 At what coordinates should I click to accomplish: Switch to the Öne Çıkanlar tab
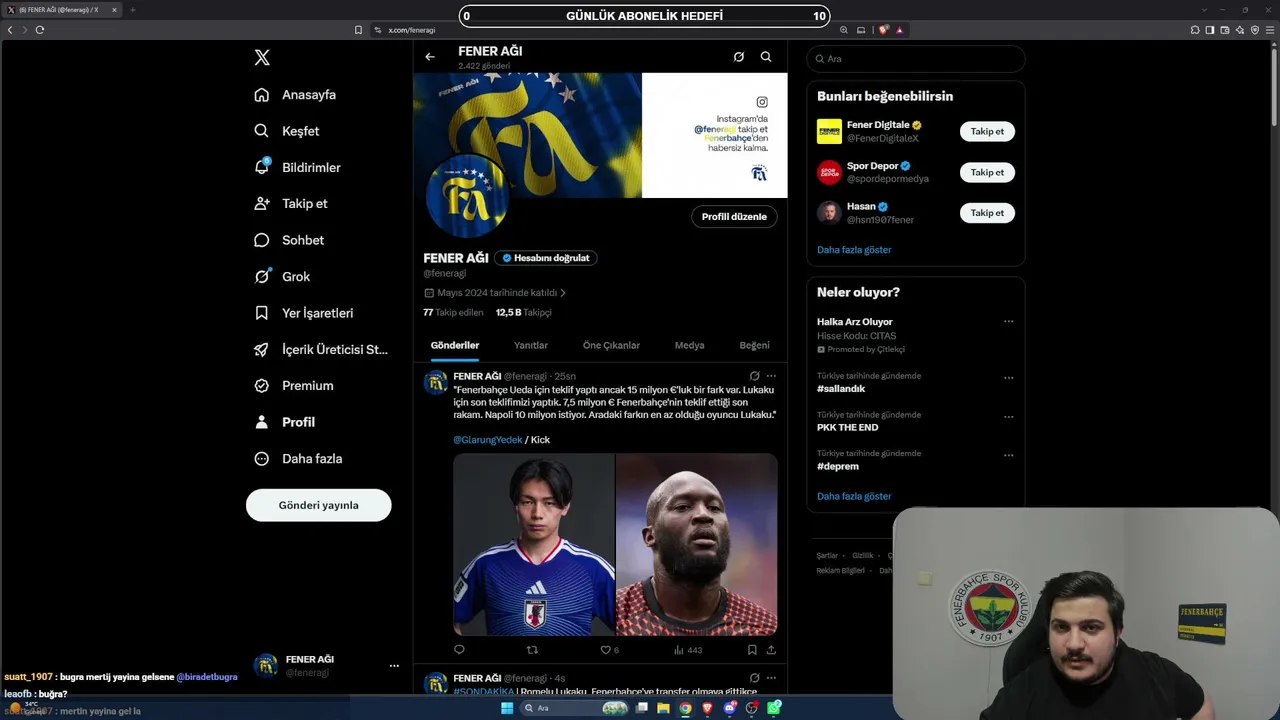tap(611, 345)
